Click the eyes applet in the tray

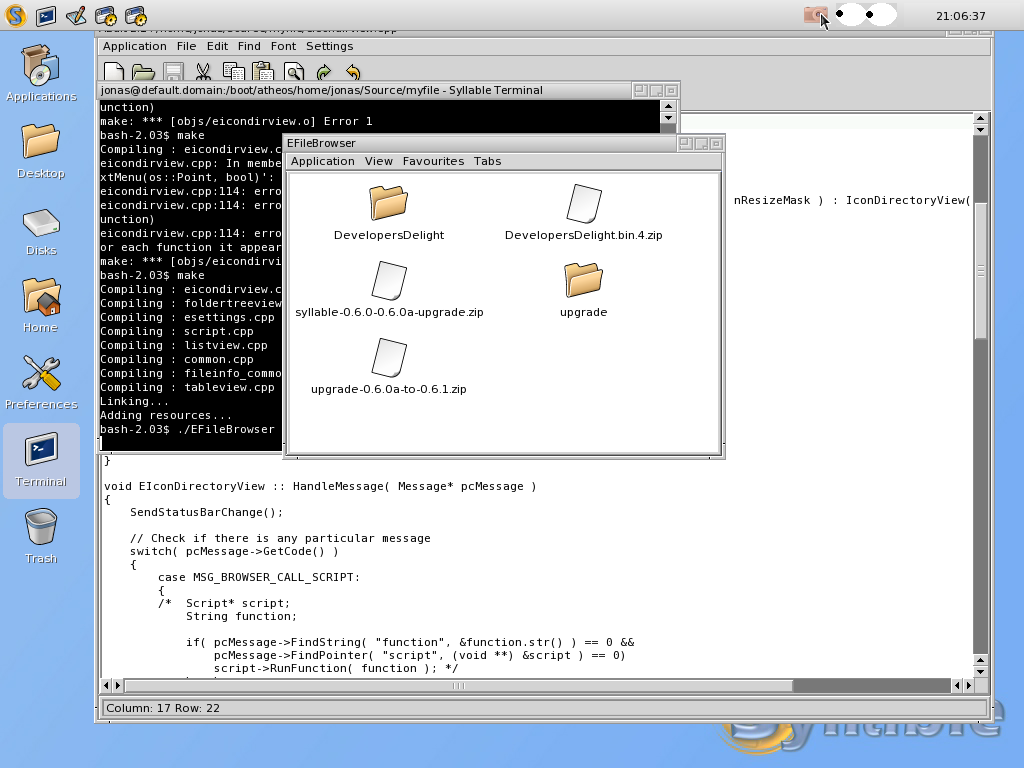coord(865,14)
